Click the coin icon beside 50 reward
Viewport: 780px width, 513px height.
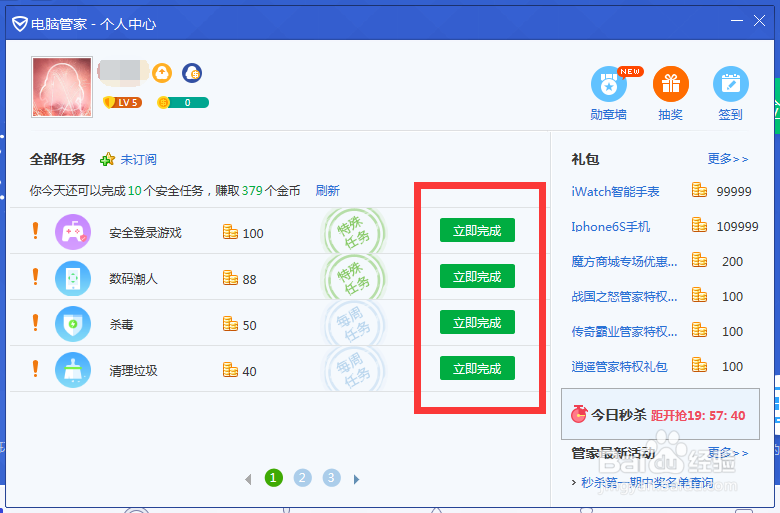point(230,324)
